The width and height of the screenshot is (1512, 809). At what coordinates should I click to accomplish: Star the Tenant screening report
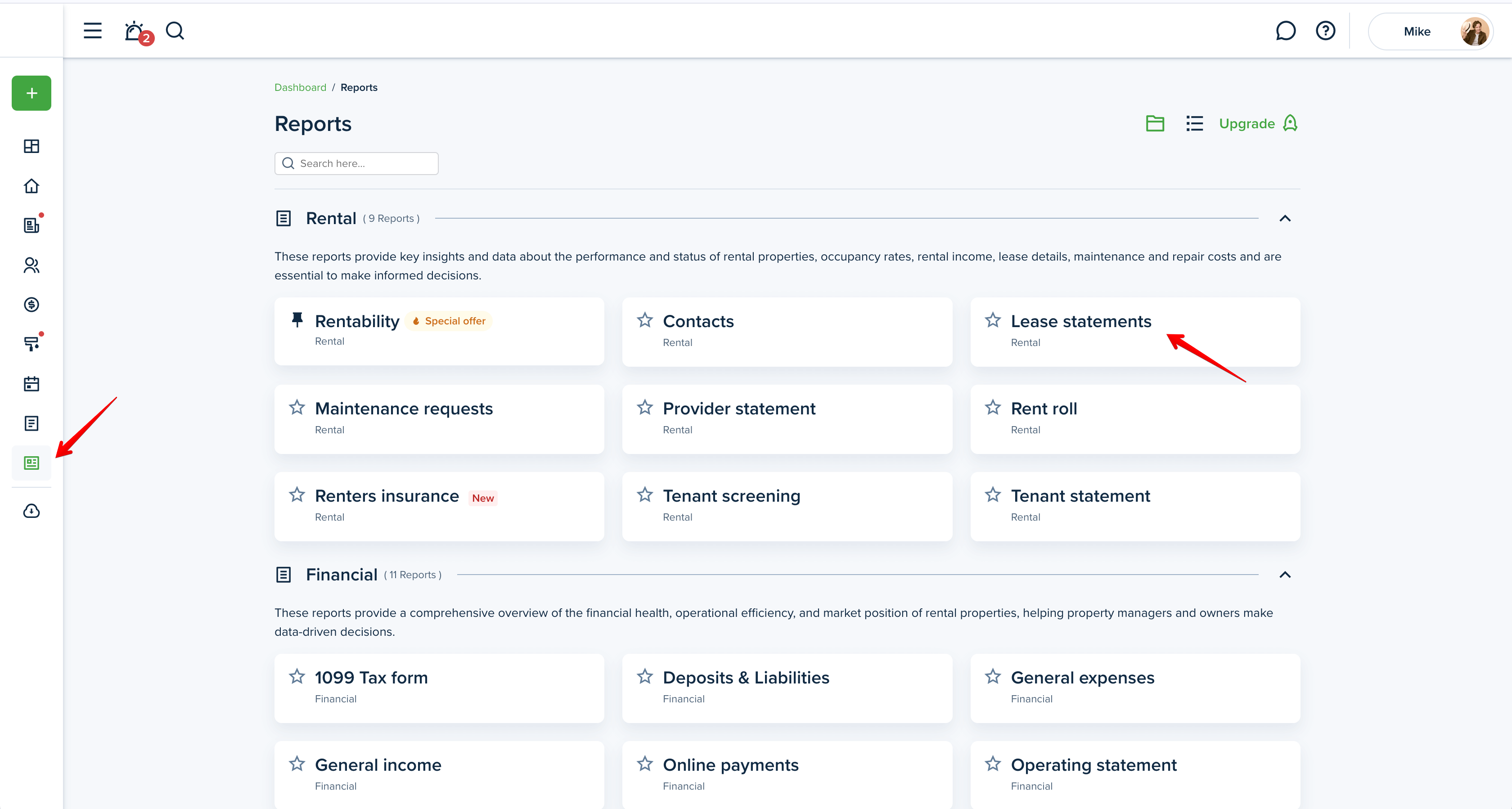coord(644,494)
